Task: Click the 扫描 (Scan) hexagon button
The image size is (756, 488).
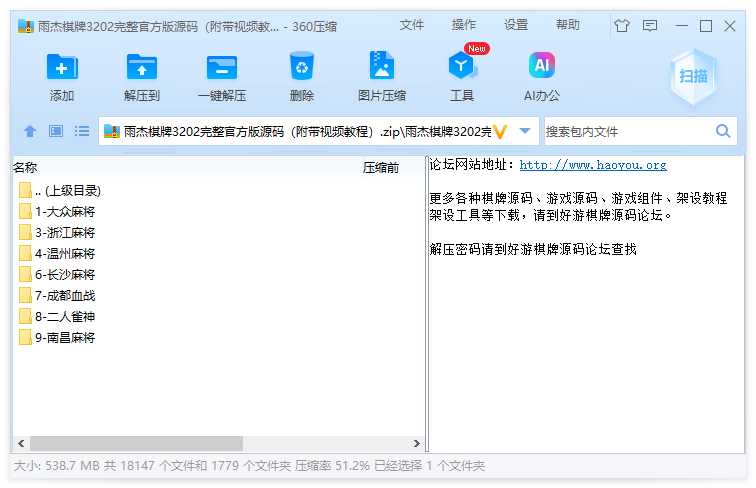Action: coord(693,76)
